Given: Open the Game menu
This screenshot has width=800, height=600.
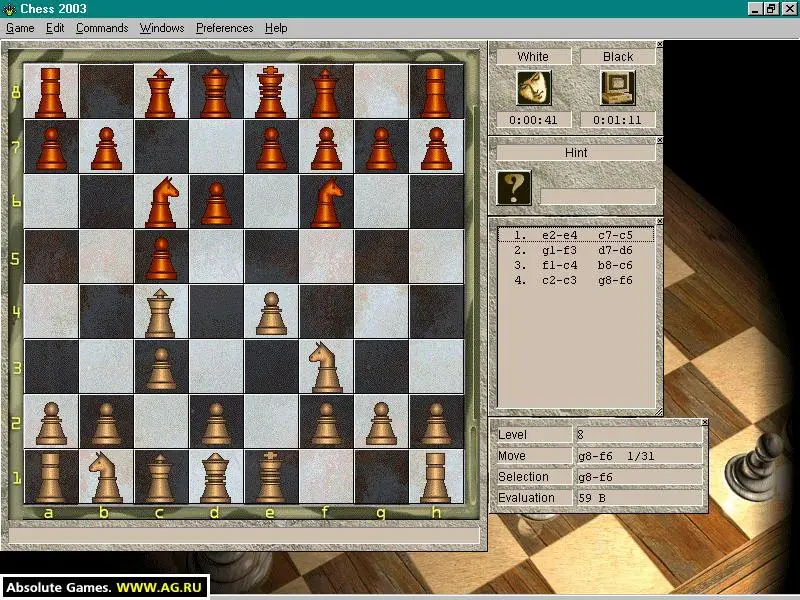Looking at the screenshot, I should point(20,28).
